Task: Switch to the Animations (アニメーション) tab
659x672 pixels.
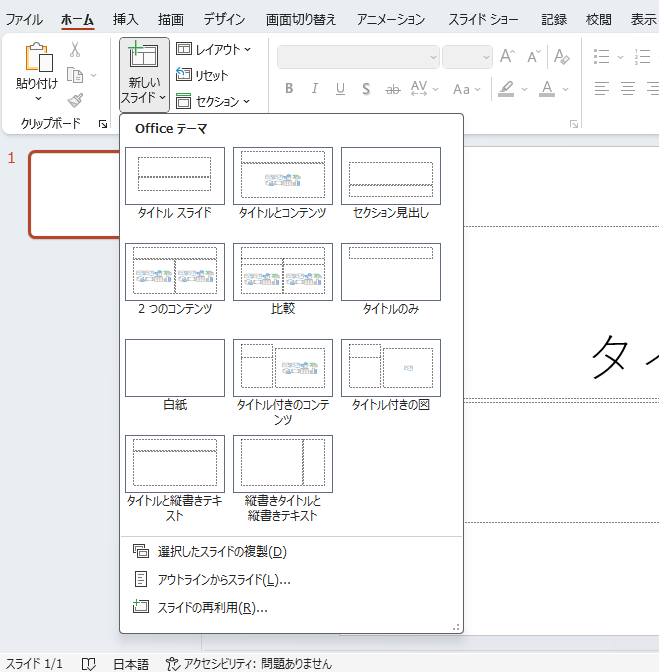Action: click(x=391, y=19)
